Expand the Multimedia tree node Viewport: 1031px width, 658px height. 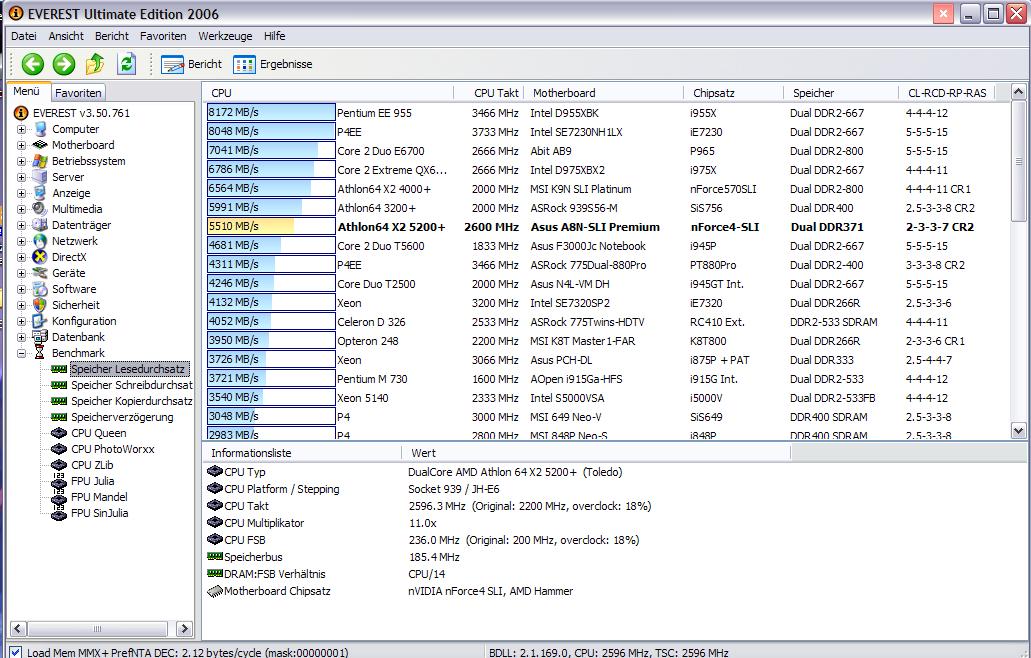point(22,209)
